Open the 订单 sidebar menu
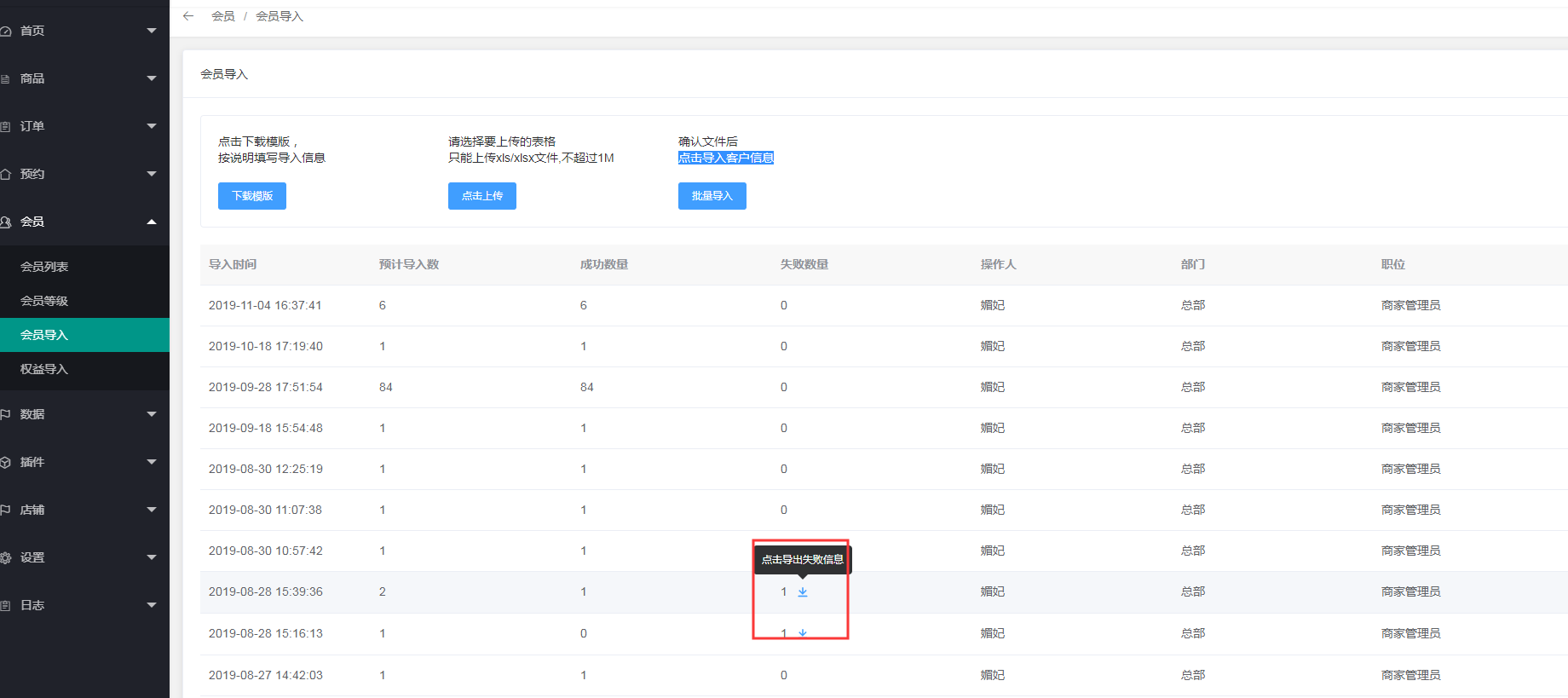1568x698 pixels. click(x=84, y=126)
